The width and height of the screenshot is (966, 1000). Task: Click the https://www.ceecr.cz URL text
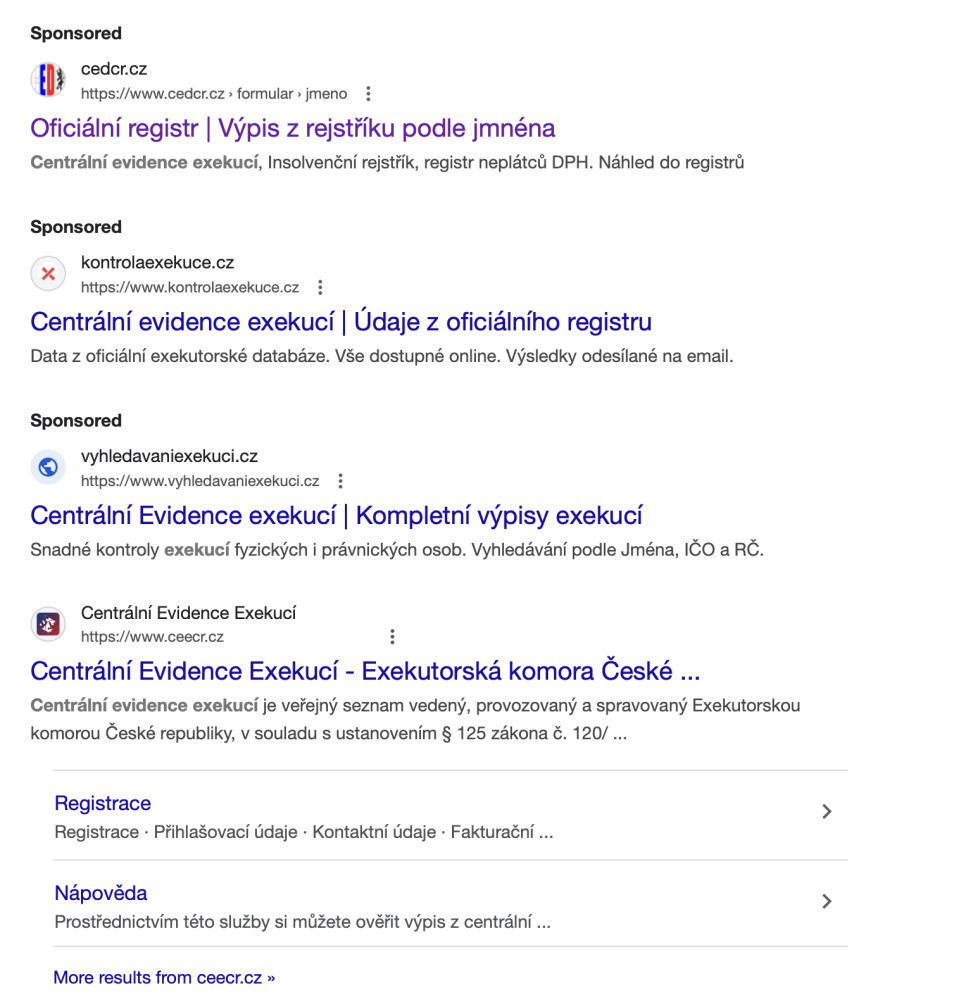coord(152,637)
